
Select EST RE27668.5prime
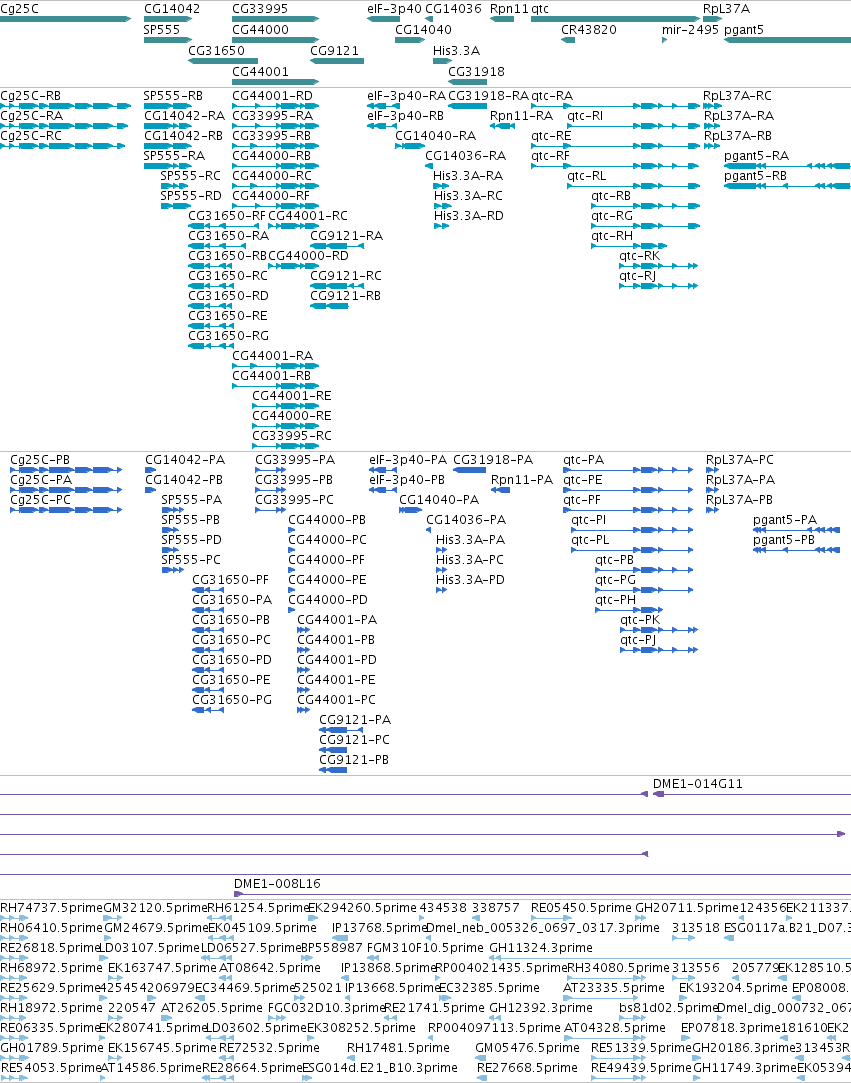[x=527, y=1068]
